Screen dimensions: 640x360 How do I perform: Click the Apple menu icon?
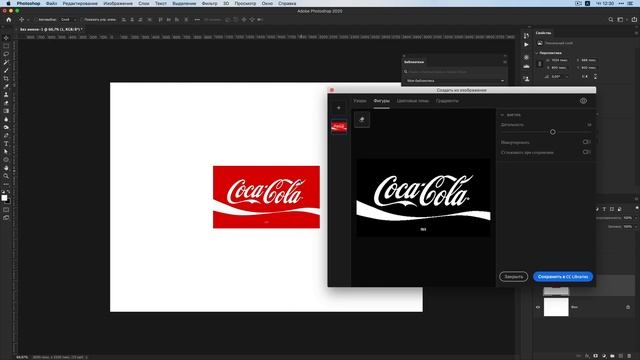[x=8, y=3]
